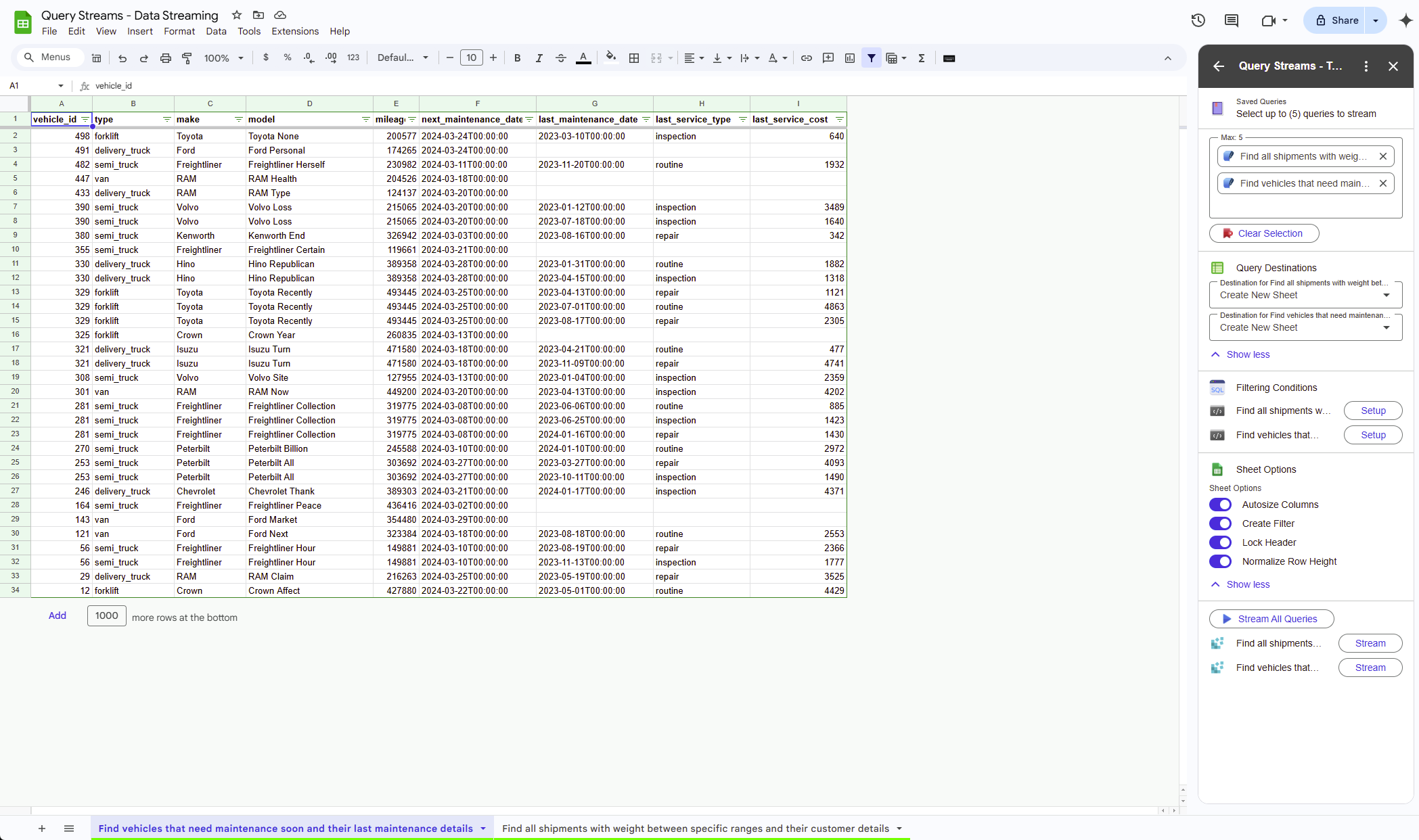Toggle Normalize Row Height off
The width and height of the screenshot is (1419, 840).
(1220, 561)
